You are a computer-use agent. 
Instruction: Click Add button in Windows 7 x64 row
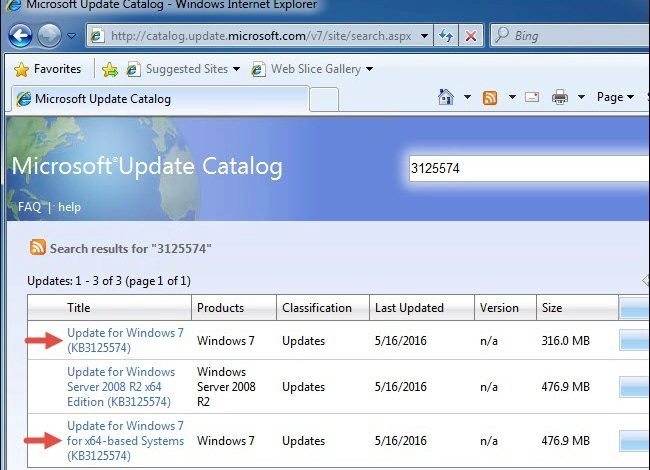(634, 441)
